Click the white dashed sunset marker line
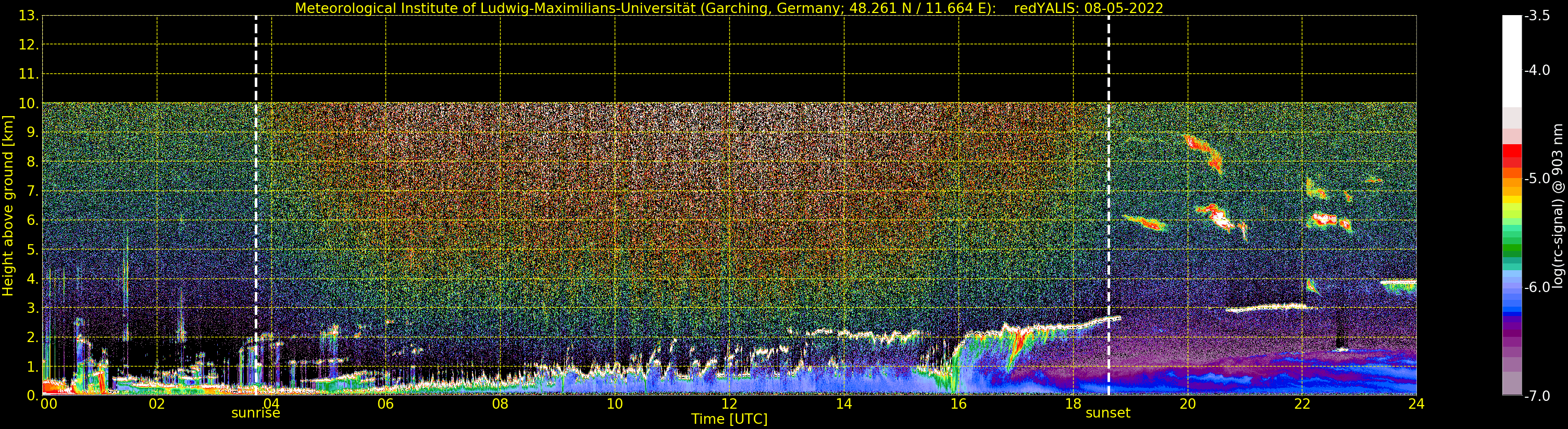Image resolution: width=1568 pixels, height=429 pixels. pos(1109,205)
